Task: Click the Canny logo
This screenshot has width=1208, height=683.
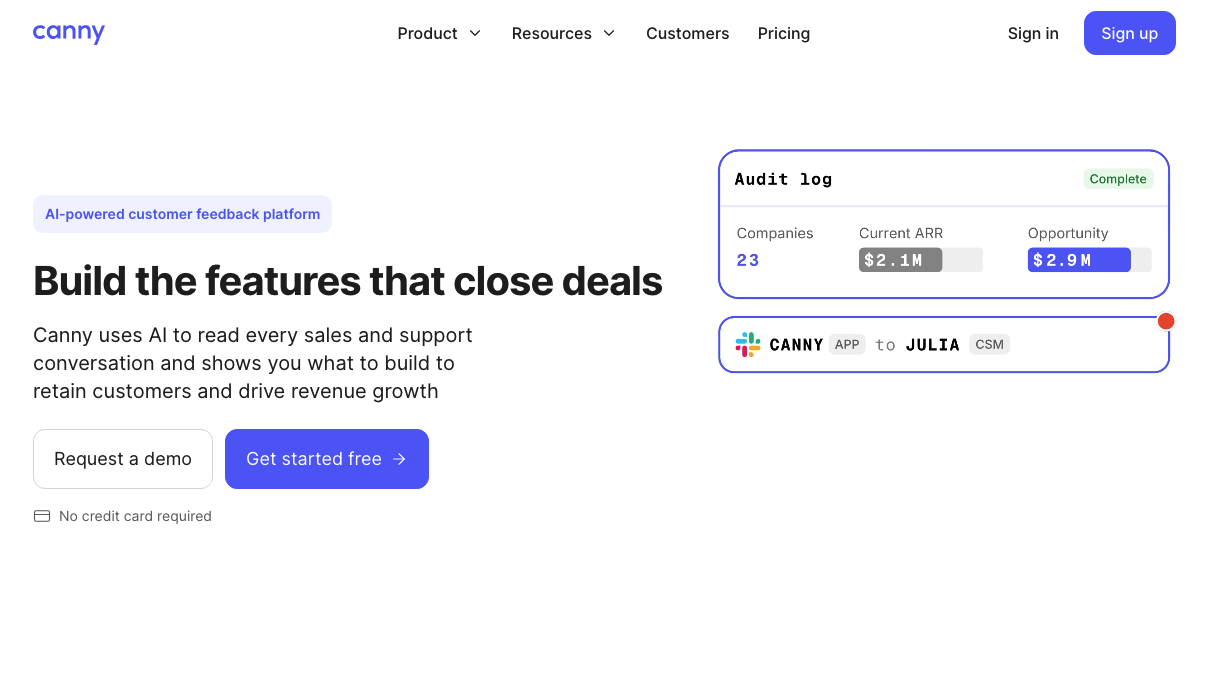Action: pos(69,33)
